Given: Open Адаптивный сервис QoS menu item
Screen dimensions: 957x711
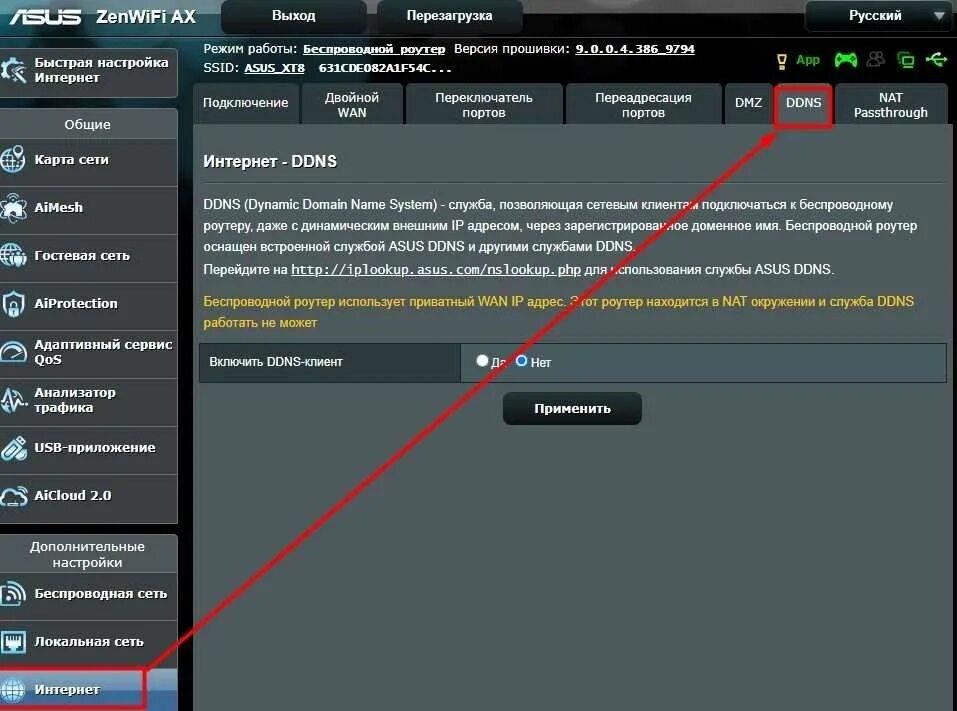Looking at the screenshot, I should pos(88,352).
